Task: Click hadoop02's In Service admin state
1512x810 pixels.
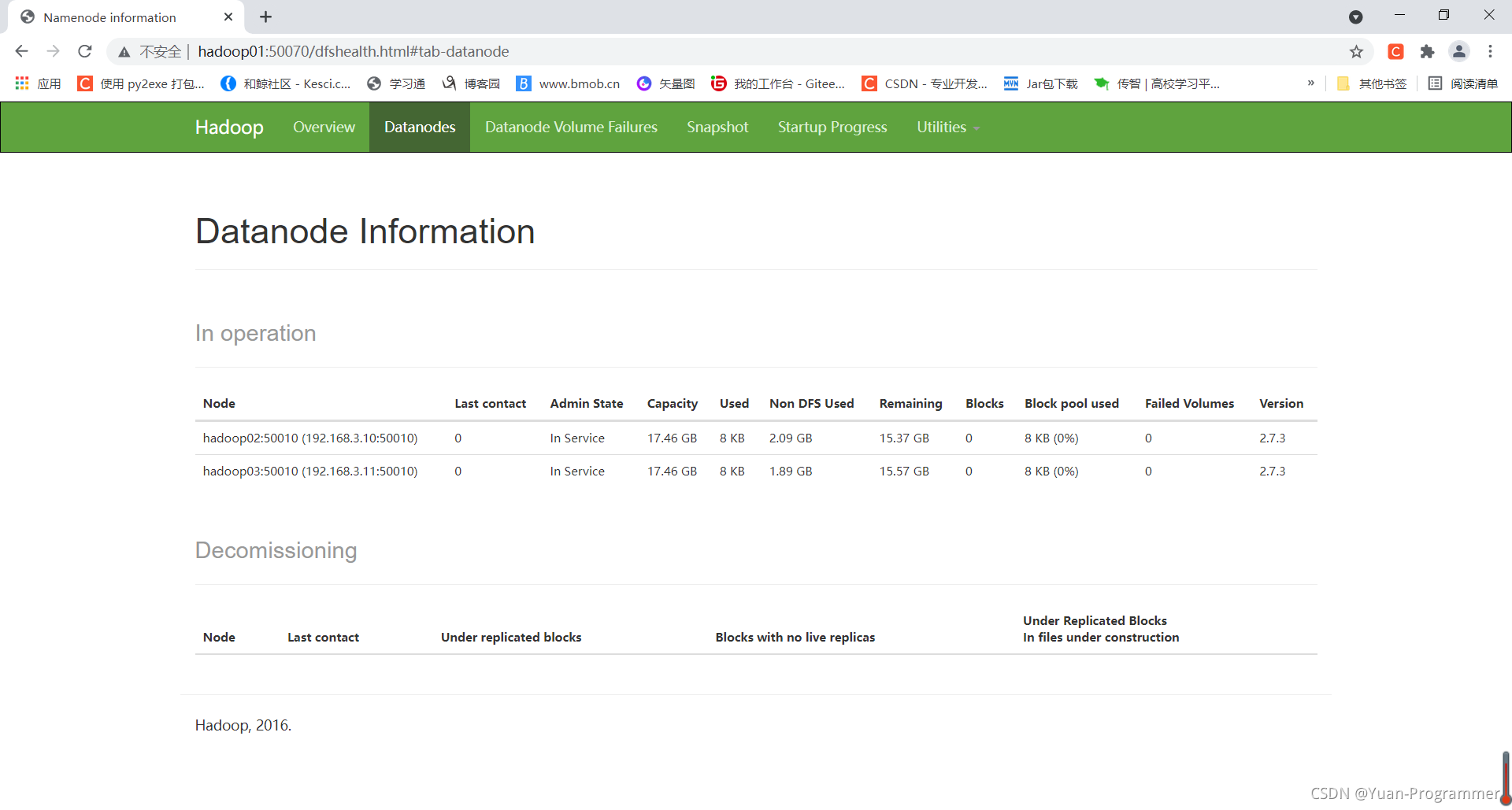Action: tap(577, 438)
